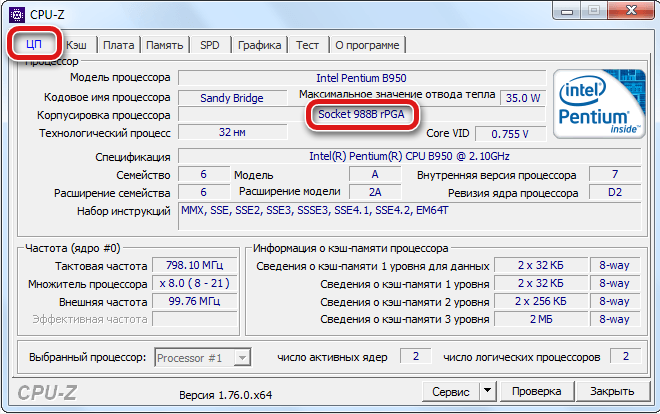Click the Закрыть button
Screen dimensions: 660x414
point(612,391)
